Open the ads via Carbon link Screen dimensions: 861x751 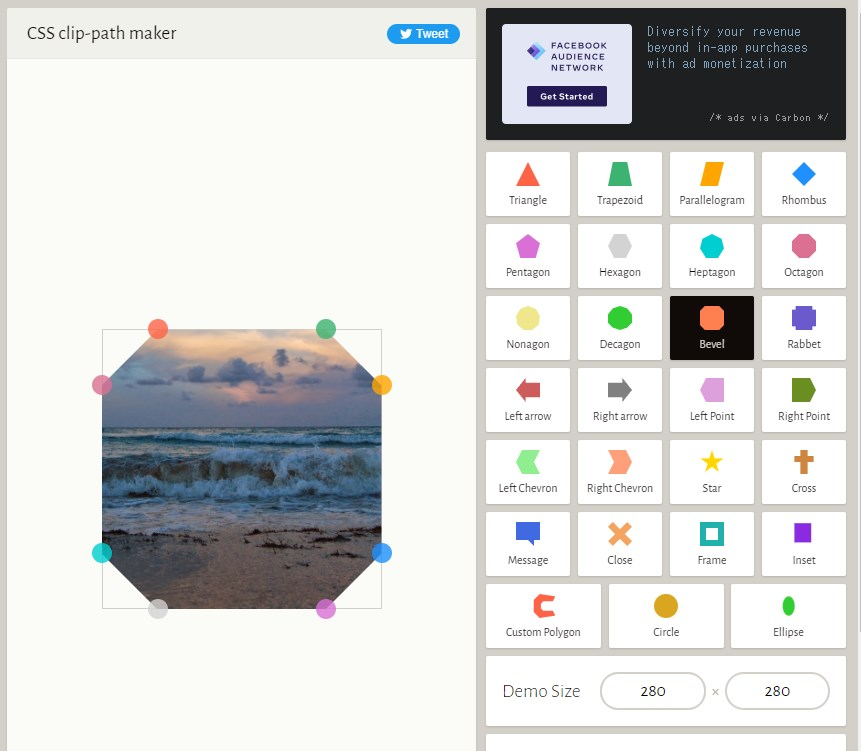pos(768,117)
